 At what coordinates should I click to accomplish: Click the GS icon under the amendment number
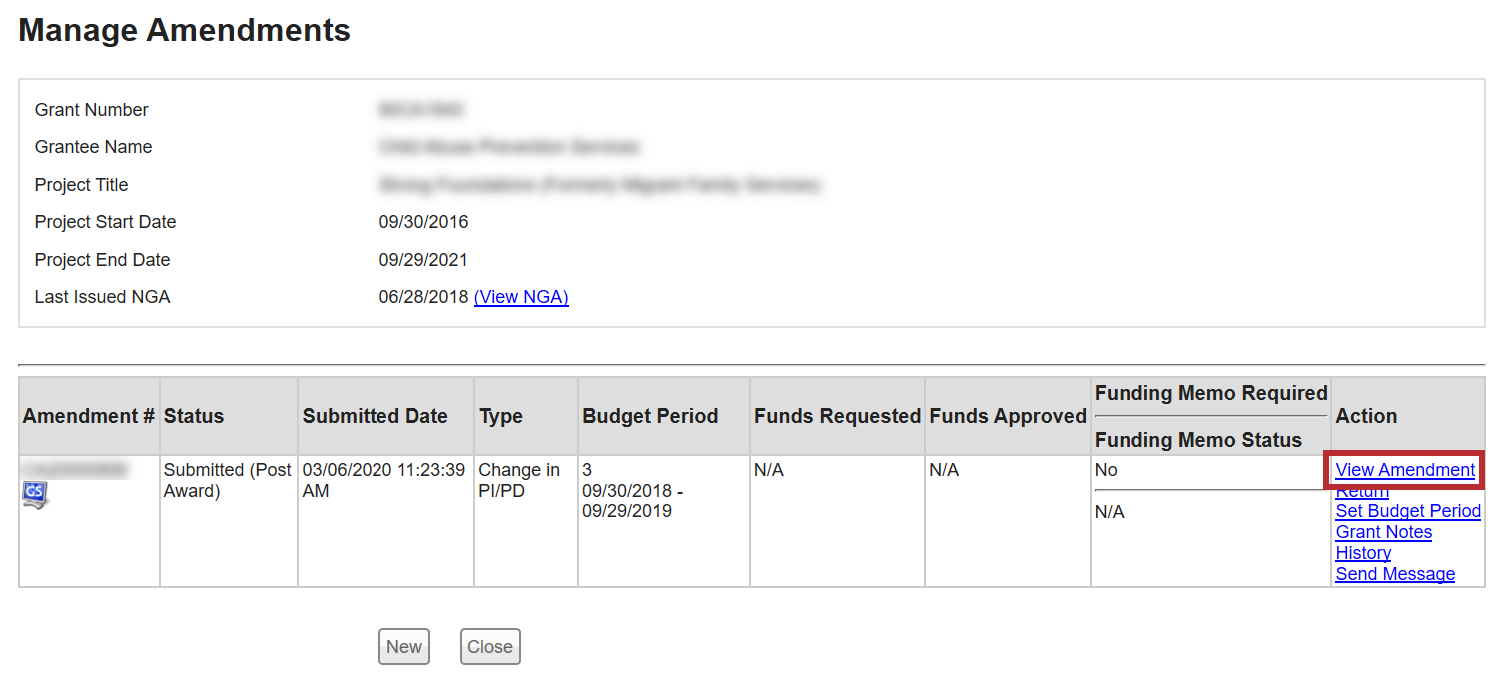coord(35,495)
